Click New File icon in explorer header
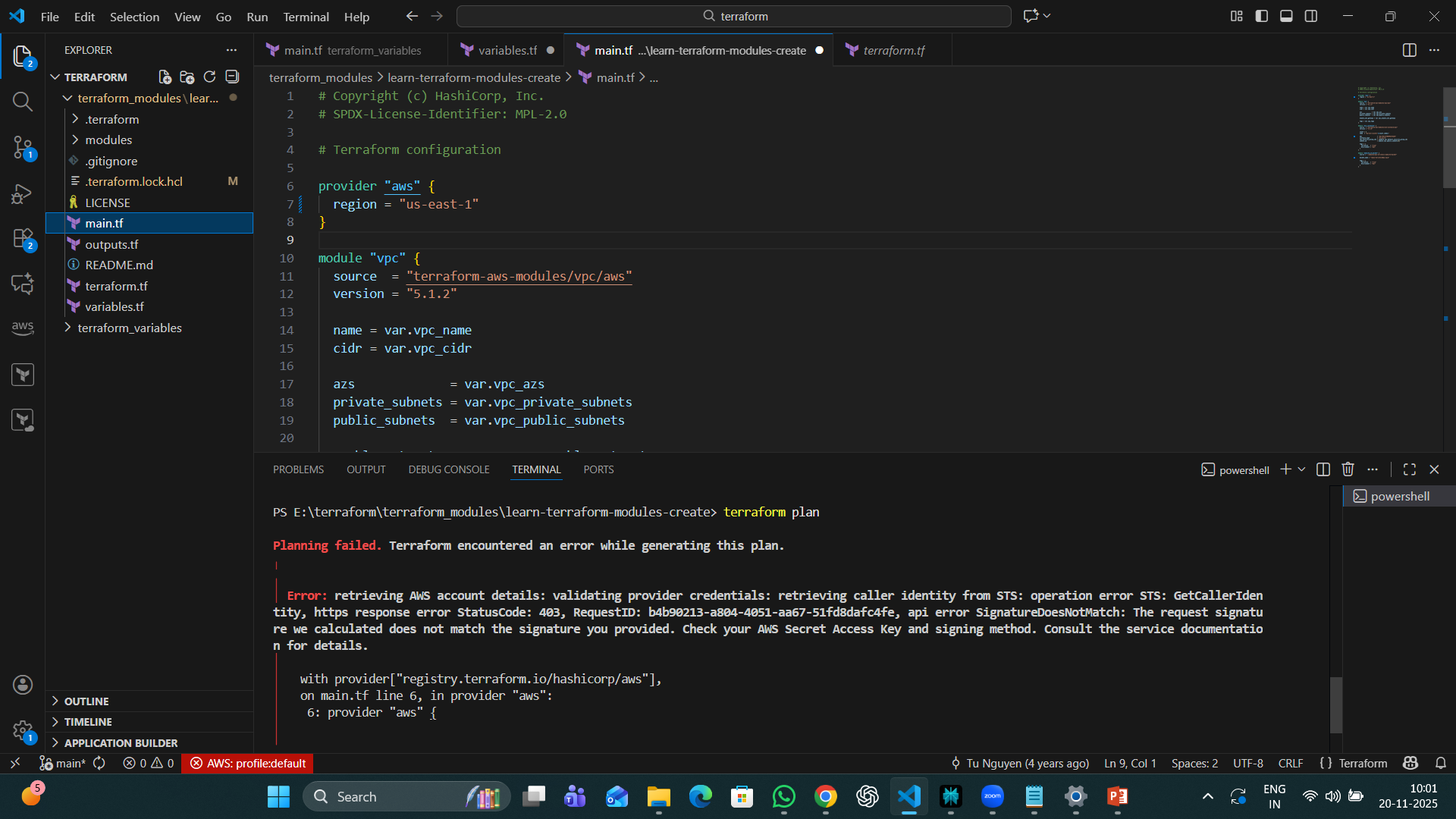Screen dimensions: 1456x819 [x=165, y=77]
